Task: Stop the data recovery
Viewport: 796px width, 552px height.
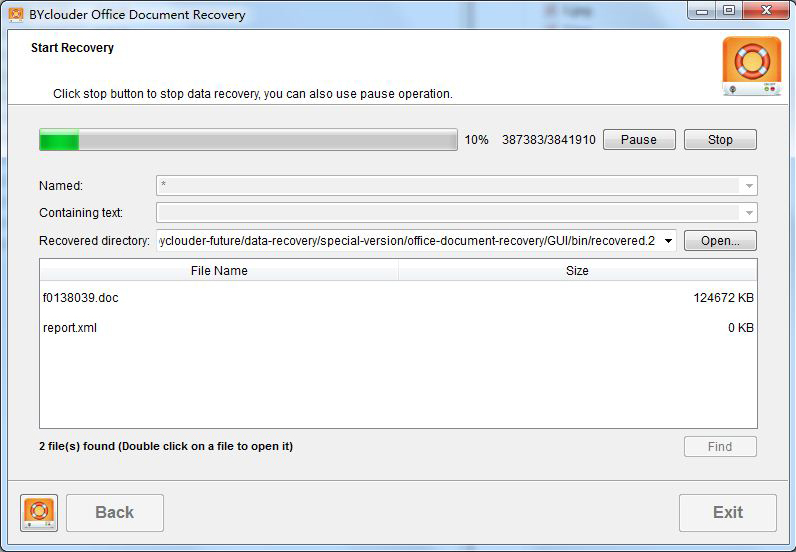Action: 720,140
